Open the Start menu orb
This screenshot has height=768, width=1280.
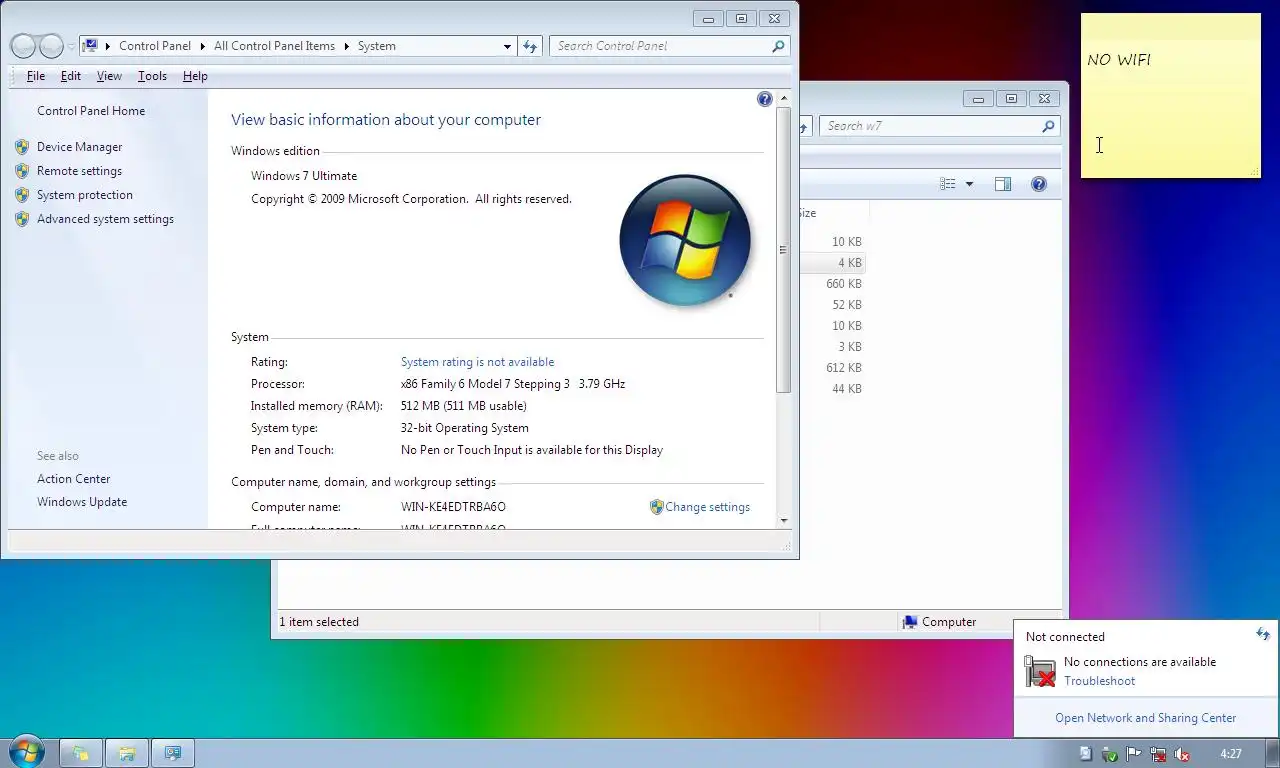click(x=26, y=752)
